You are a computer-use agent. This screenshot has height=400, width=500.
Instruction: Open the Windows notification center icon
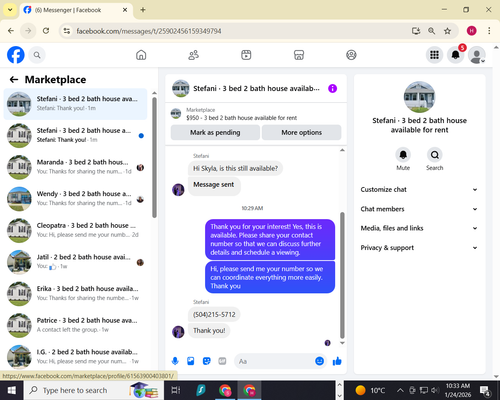(x=485, y=390)
